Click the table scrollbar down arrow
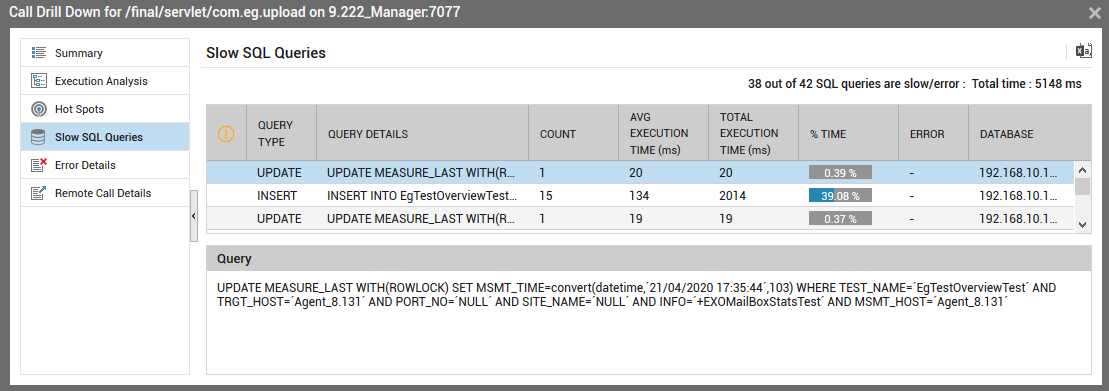This screenshot has width=1109, height=391. (1081, 224)
